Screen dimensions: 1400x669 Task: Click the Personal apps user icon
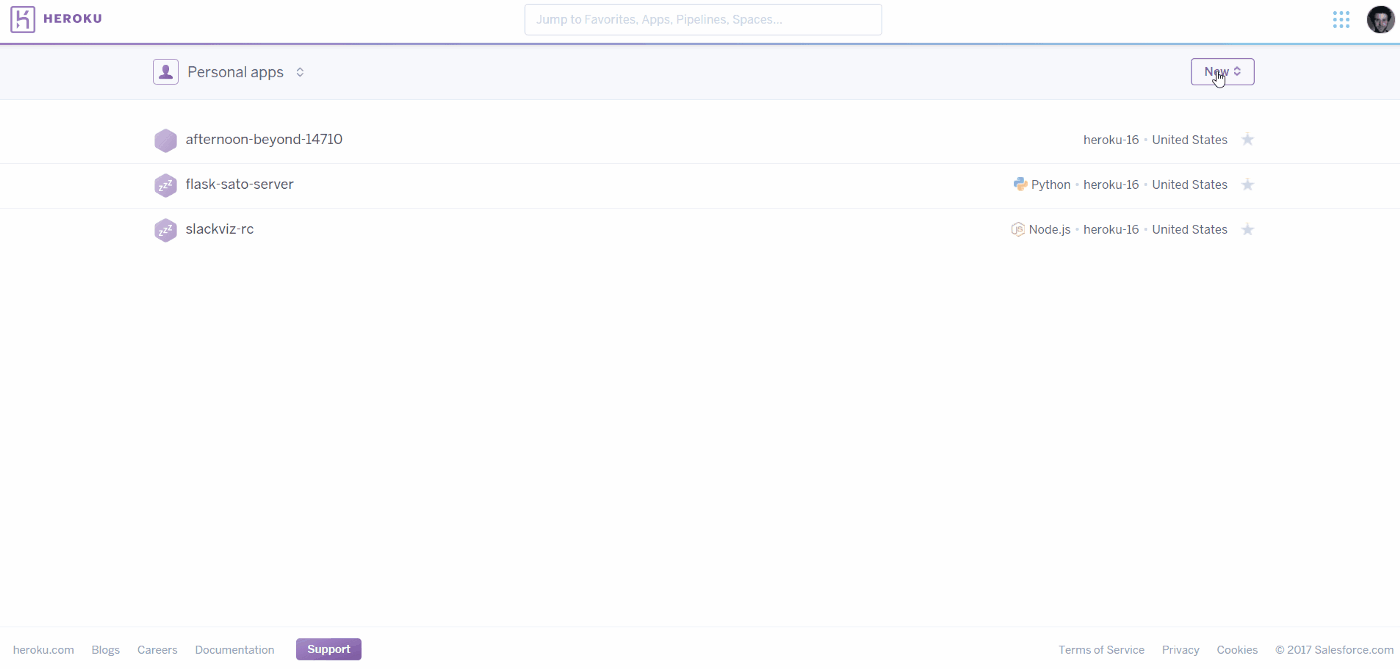[166, 72]
